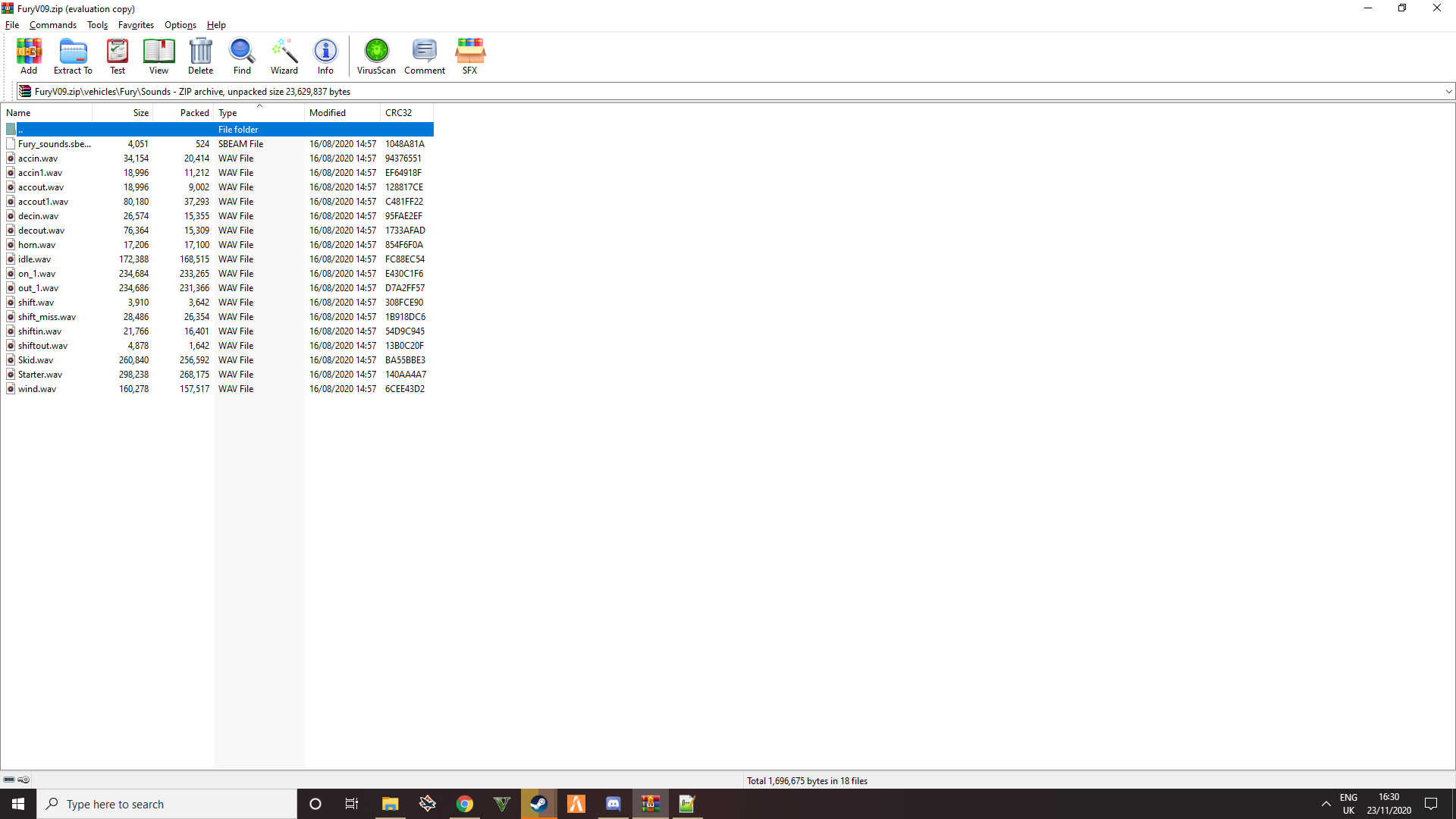
Task: Show archive Info
Action: (325, 56)
